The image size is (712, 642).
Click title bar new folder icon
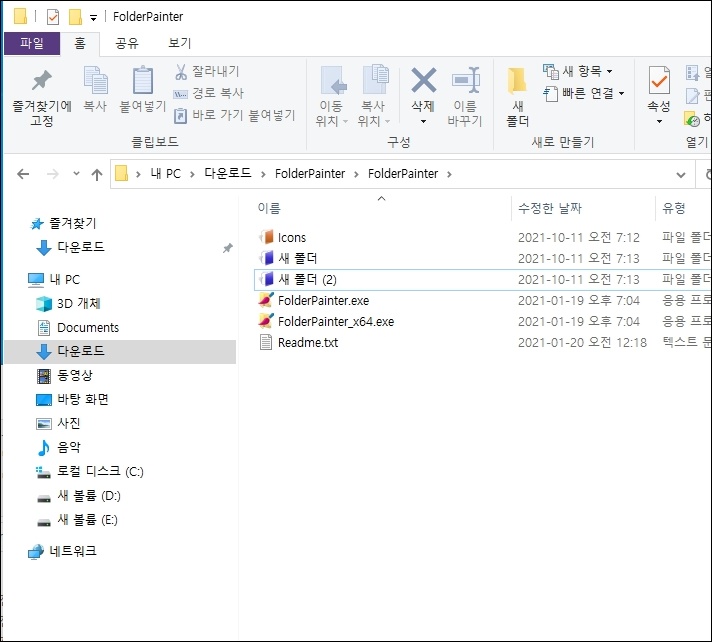click(x=75, y=17)
